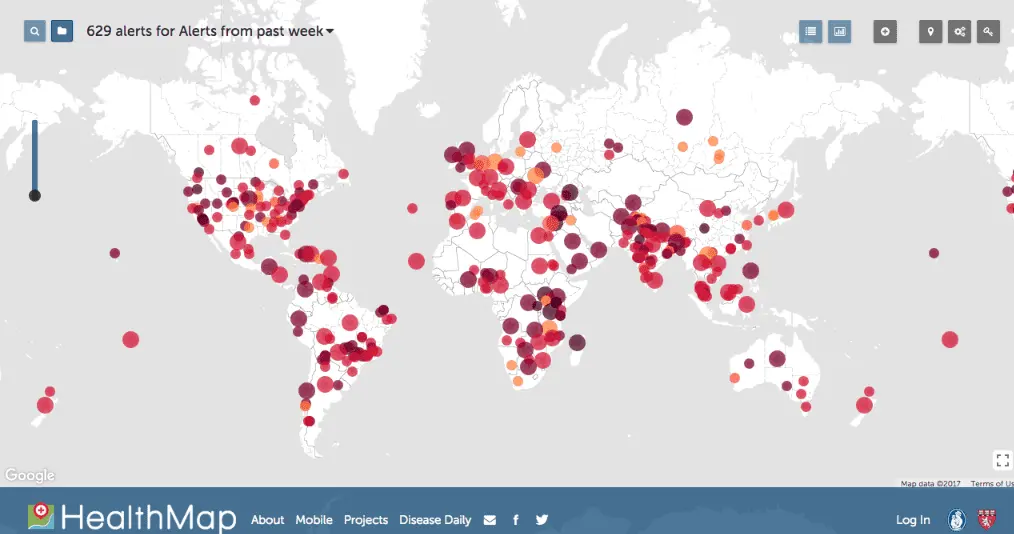The height and width of the screenshot is (534, 1014).
Task: Click the email envelope icon
Action: 490,520
